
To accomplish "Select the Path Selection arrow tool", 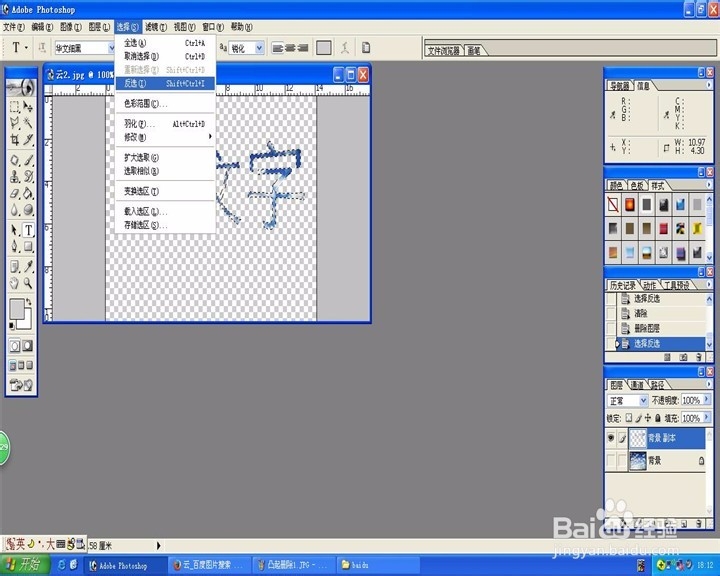I will [x=15, y=230].
